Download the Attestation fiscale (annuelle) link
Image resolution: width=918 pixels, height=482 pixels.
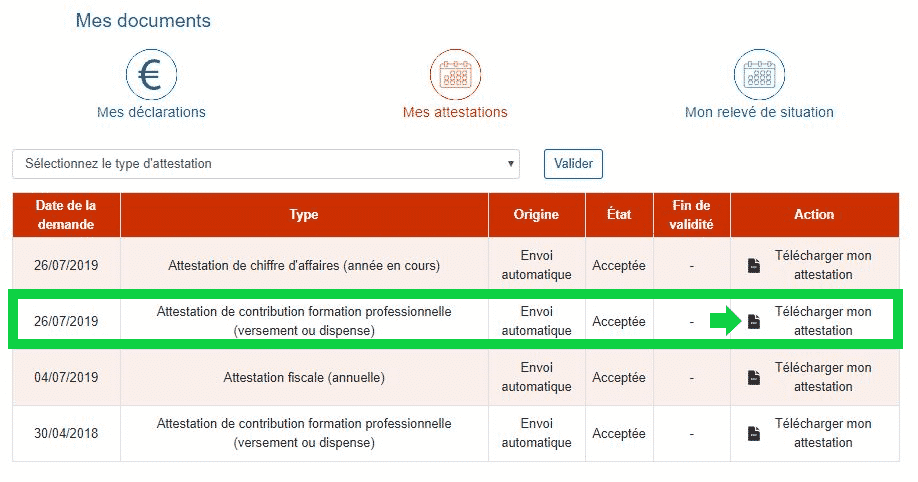pos(823,377)
